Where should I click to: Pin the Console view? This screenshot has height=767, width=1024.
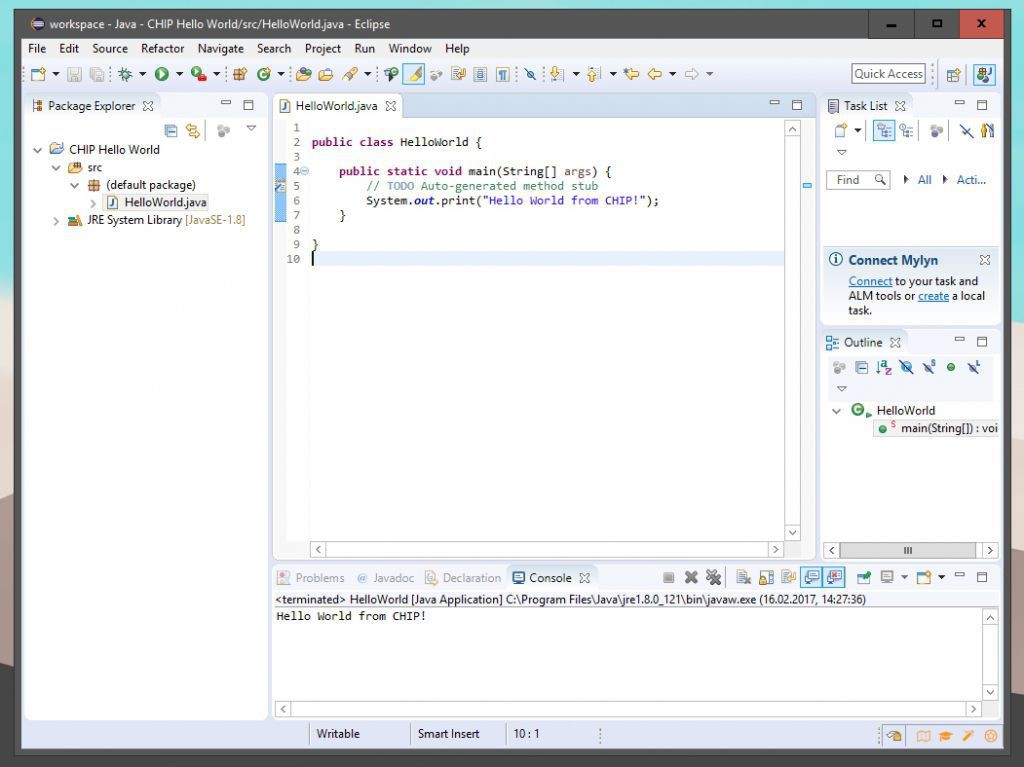pos(861,577)
